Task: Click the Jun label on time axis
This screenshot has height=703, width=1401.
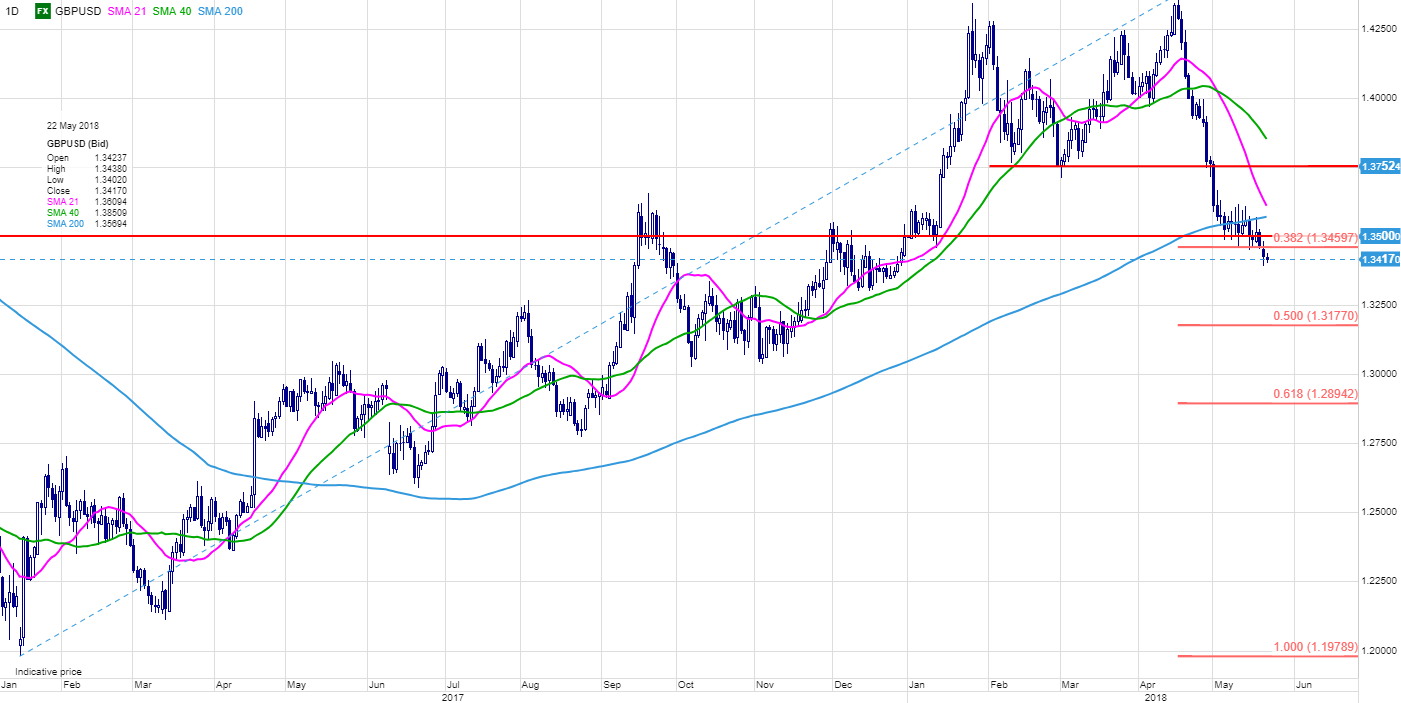Action: [x=1303, y=685]
